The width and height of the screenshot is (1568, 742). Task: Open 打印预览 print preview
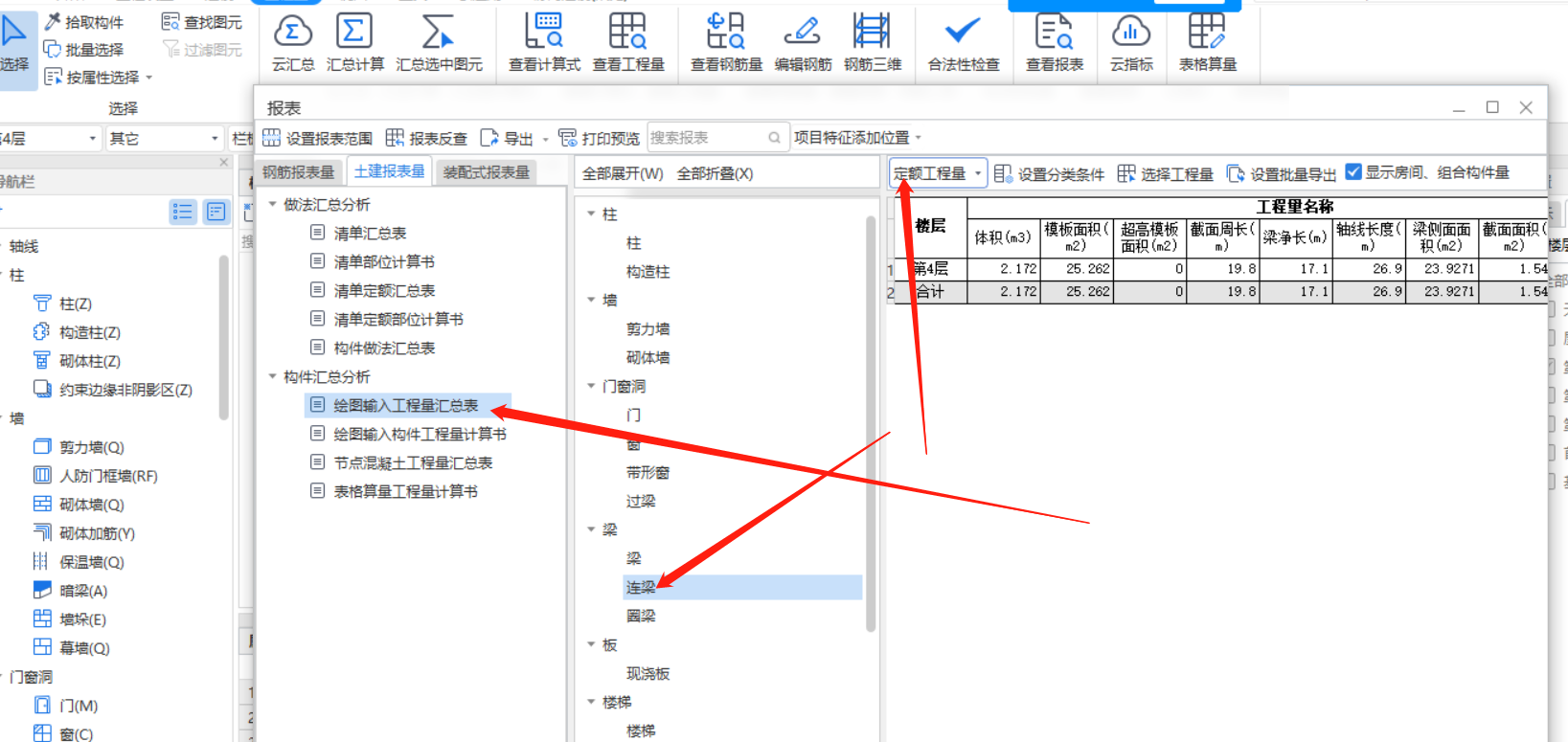(600, 138)
